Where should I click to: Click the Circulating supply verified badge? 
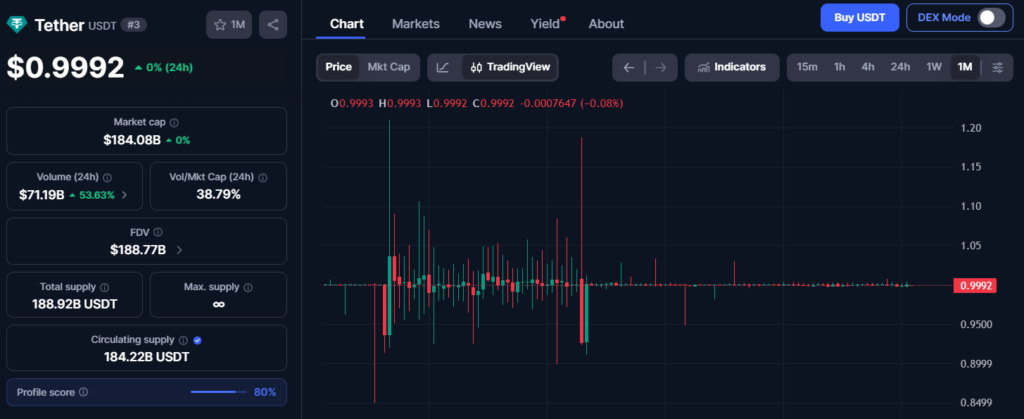197,340
